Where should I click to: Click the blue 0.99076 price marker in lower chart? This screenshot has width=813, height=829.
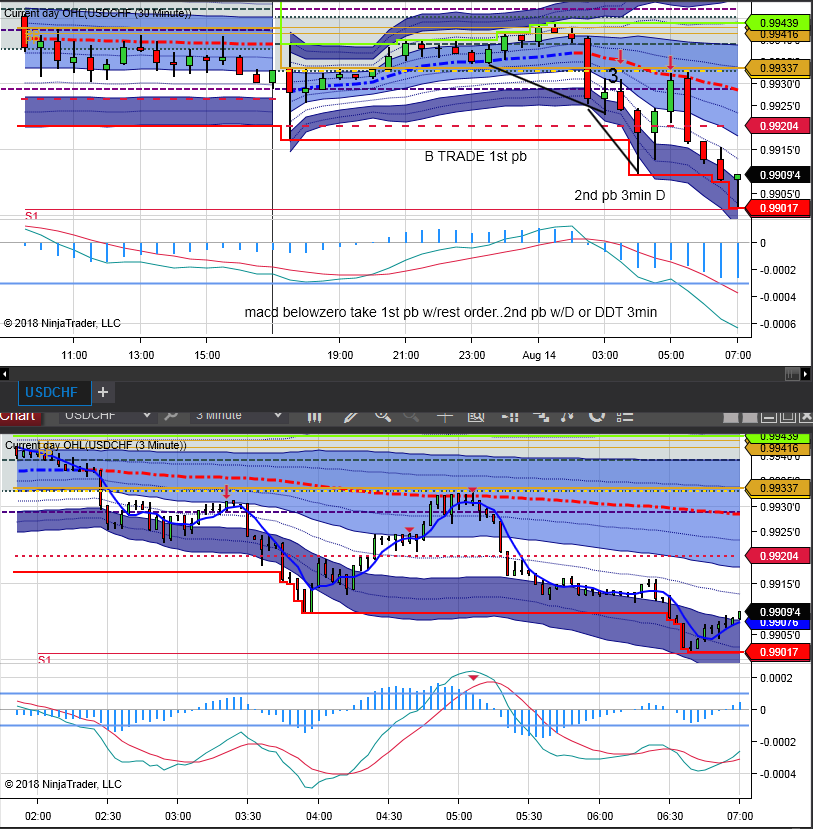(779, 623)
